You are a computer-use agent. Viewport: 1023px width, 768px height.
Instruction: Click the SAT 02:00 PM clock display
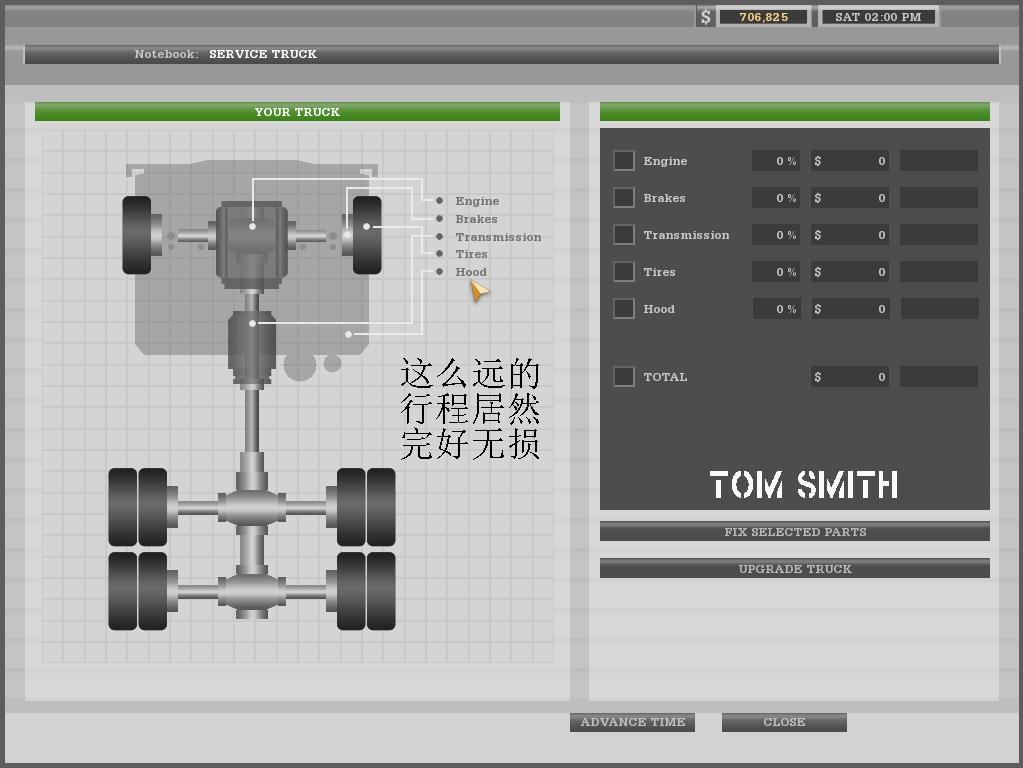point(878,17)
